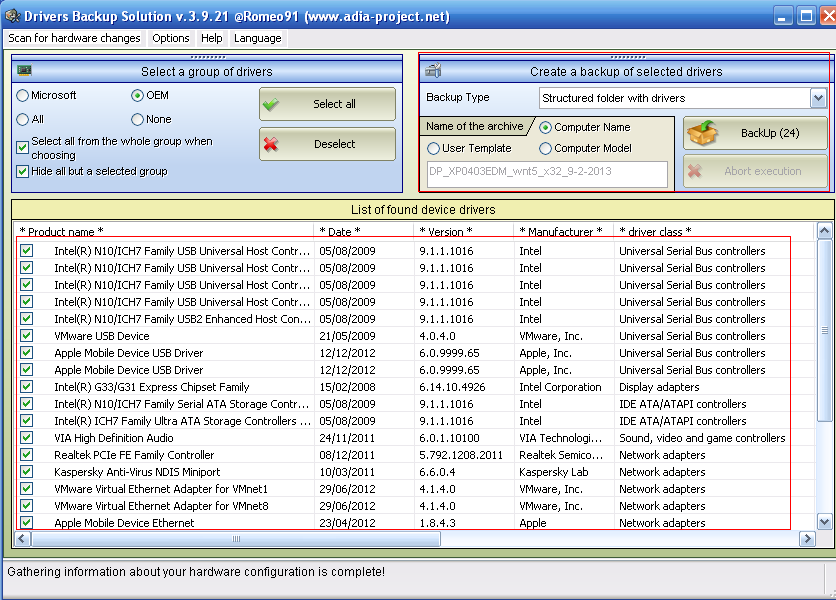Uncheck Intel G33/G31 Express Chipset Family
Screen dimensions: 836x600
point(27,387)
